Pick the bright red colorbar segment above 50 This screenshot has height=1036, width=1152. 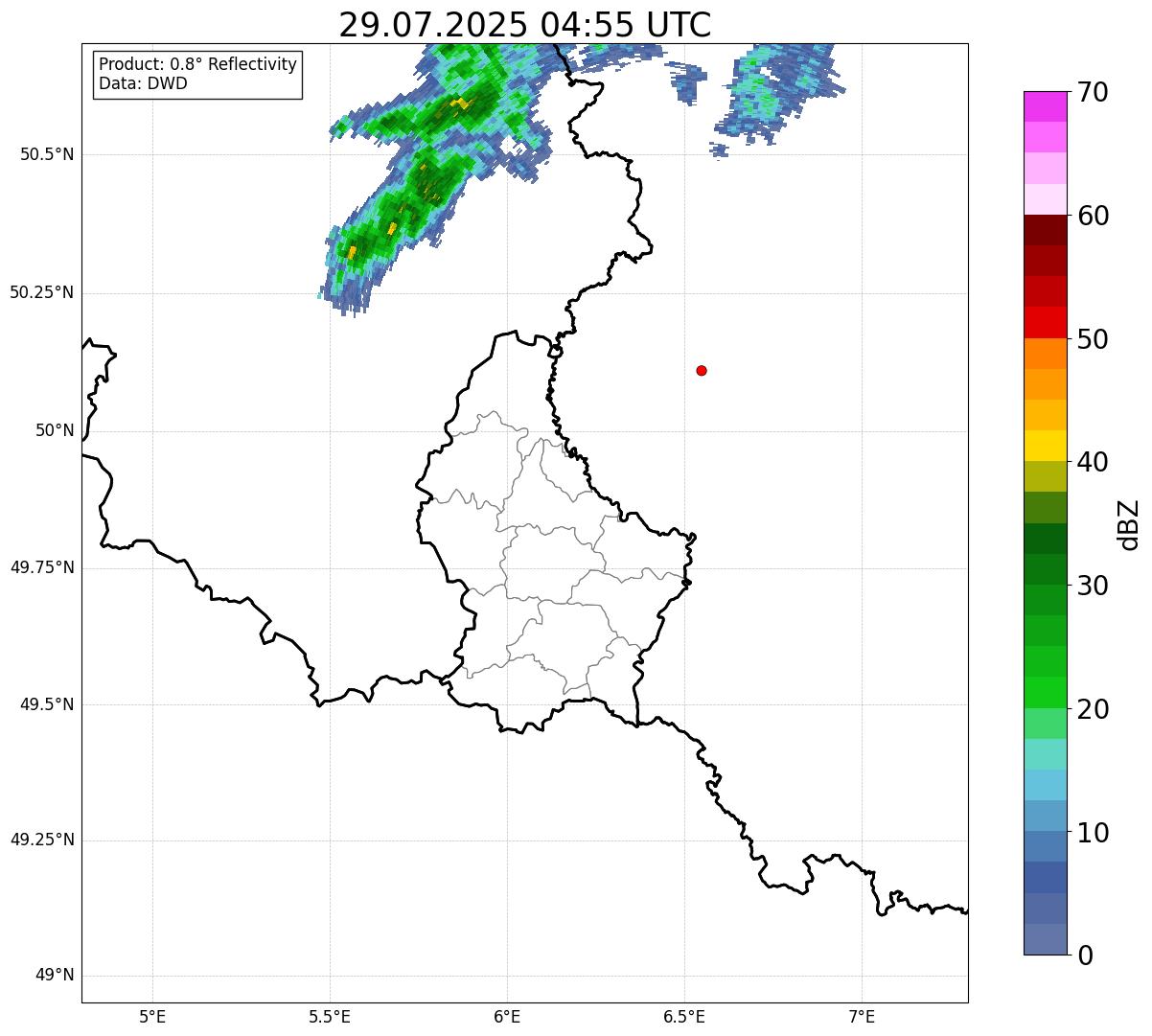[x=1045, y=322]
